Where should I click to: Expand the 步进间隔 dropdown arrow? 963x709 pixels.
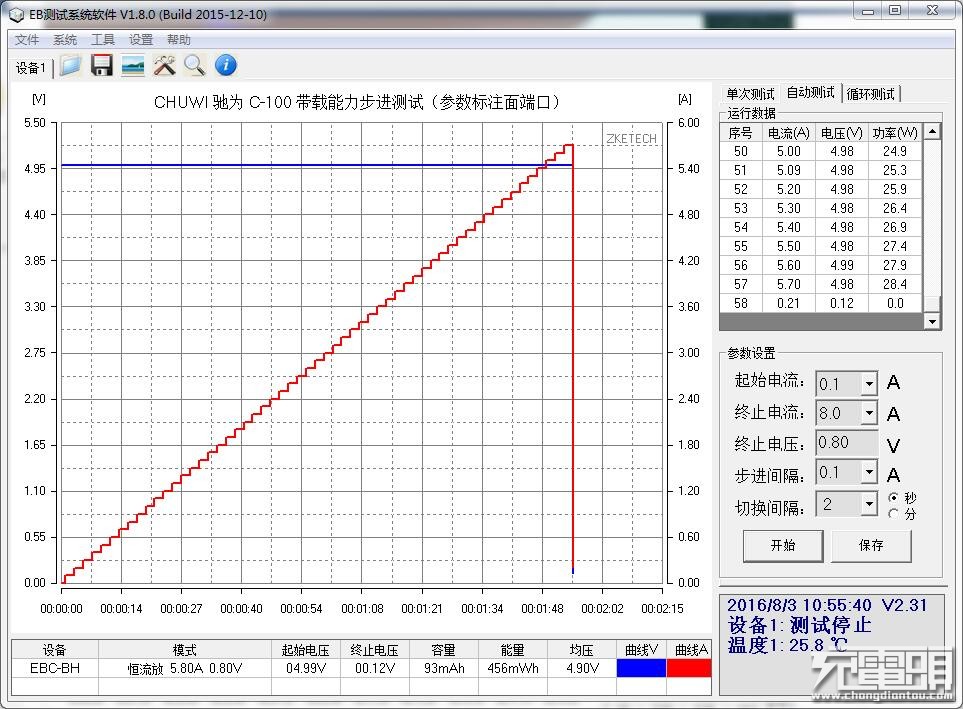869,472
